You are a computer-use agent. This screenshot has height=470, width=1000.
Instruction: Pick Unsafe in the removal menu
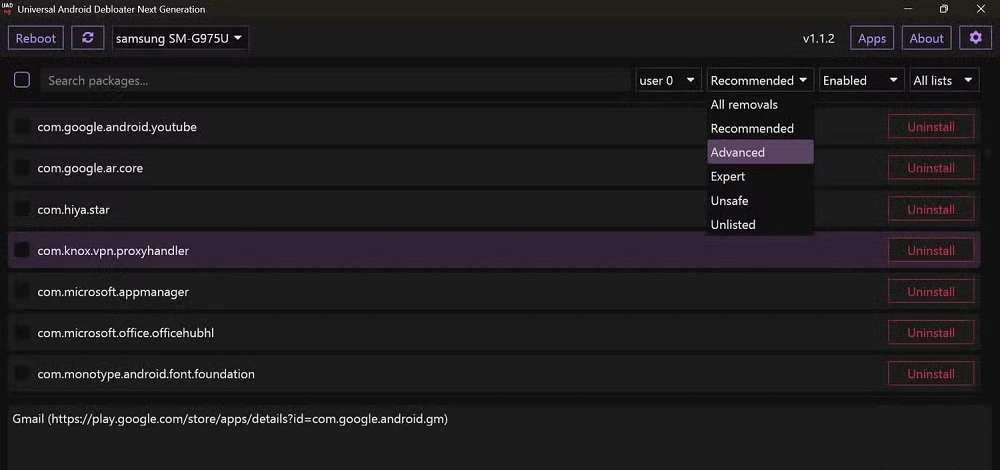tap(759, 200)
